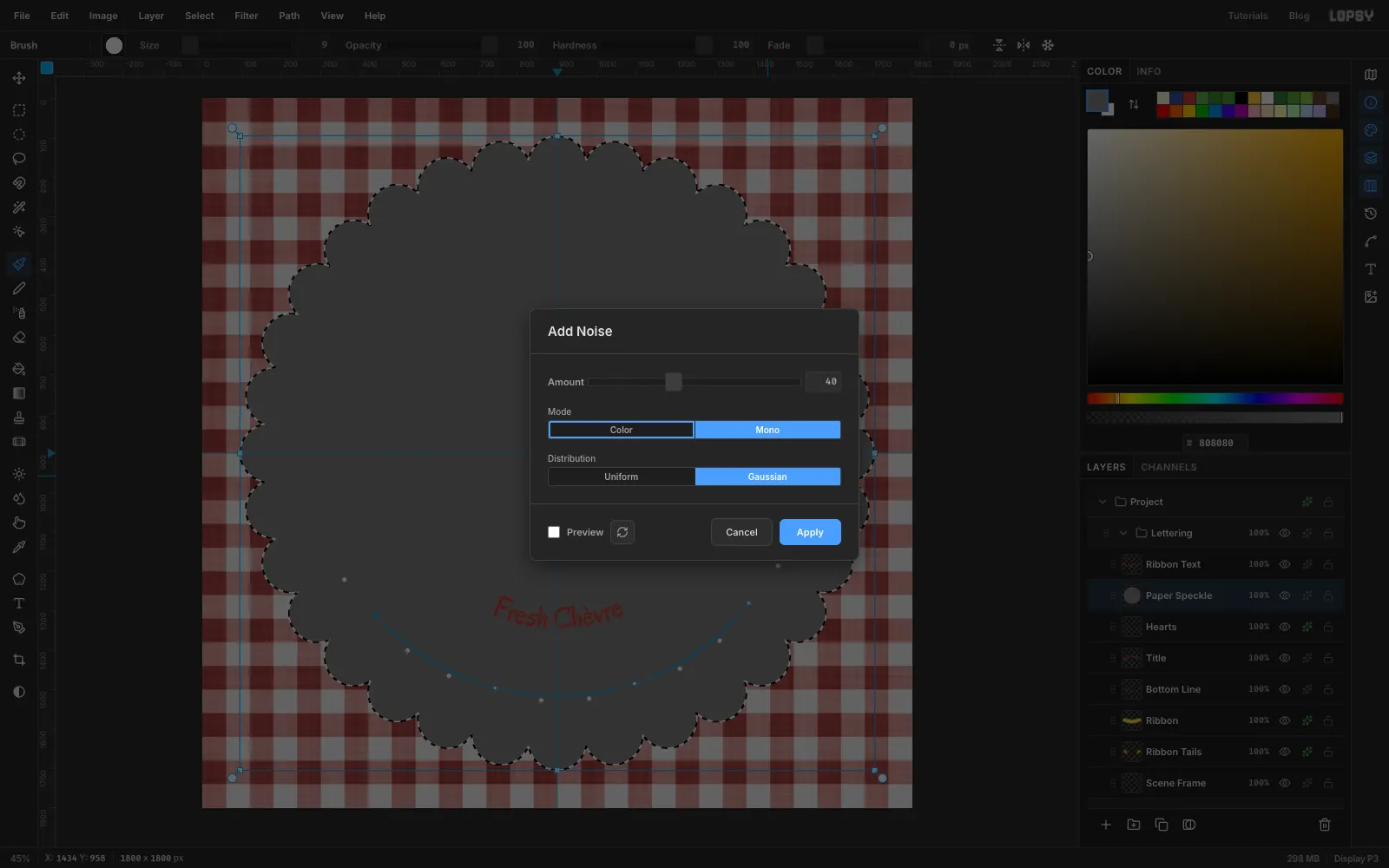Hide the Hearts layer

[1285, 627]
